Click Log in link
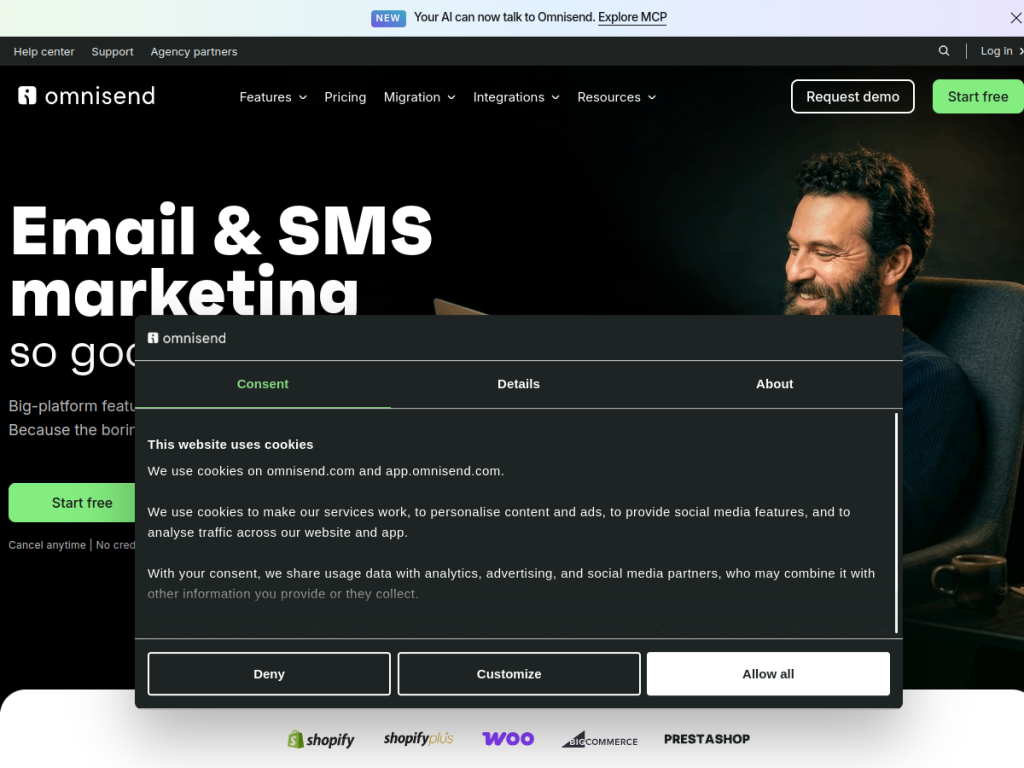This screenshot has width=1024, height=768. 997,51
